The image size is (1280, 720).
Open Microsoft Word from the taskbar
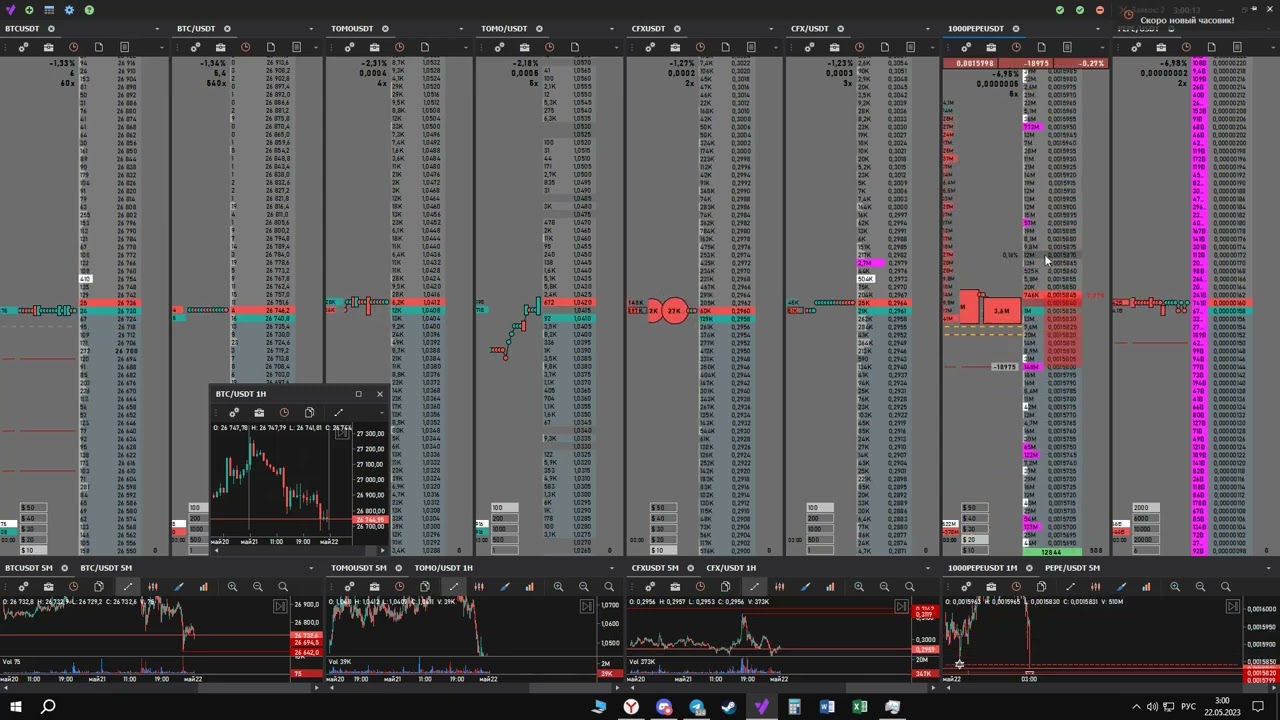827,707
